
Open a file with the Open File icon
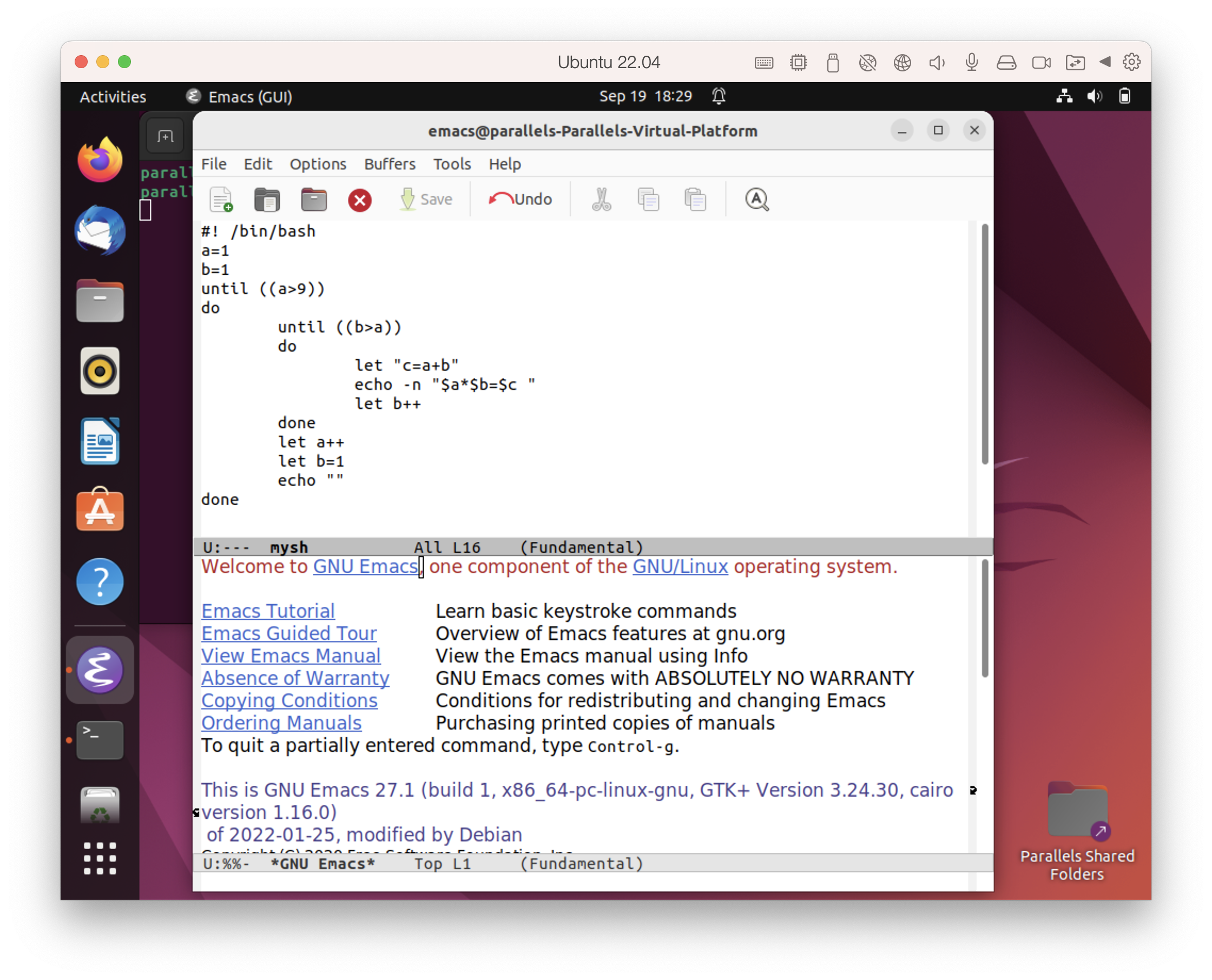tap(267, 199)
